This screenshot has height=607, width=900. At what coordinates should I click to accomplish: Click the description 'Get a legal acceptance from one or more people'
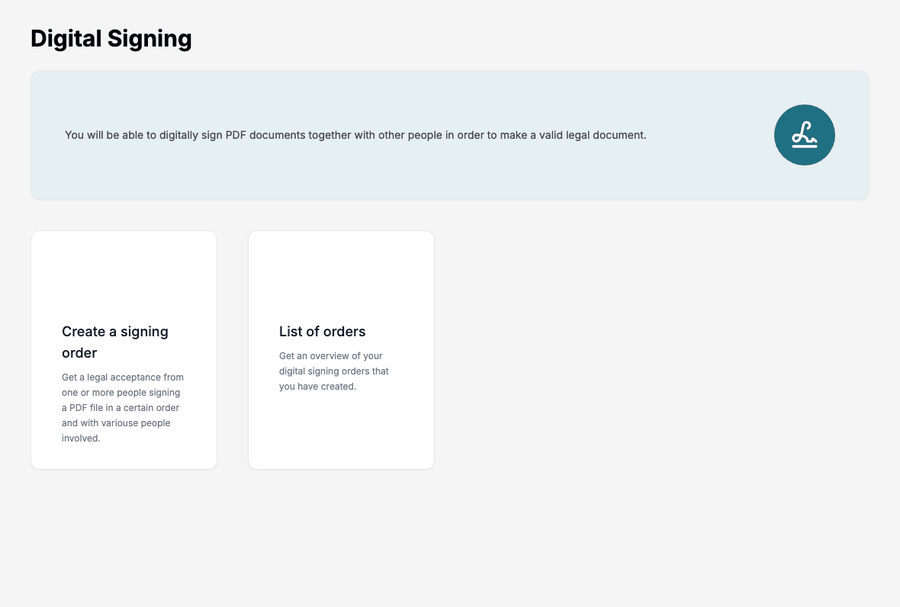(x=123, y=407)
